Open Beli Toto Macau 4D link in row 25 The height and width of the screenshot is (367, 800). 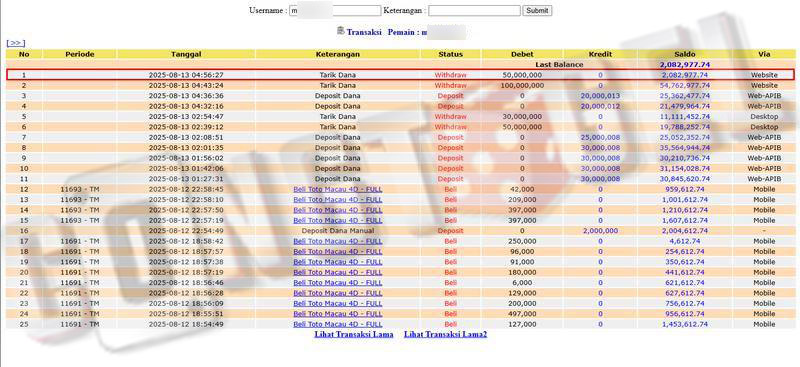coord(338,324)
